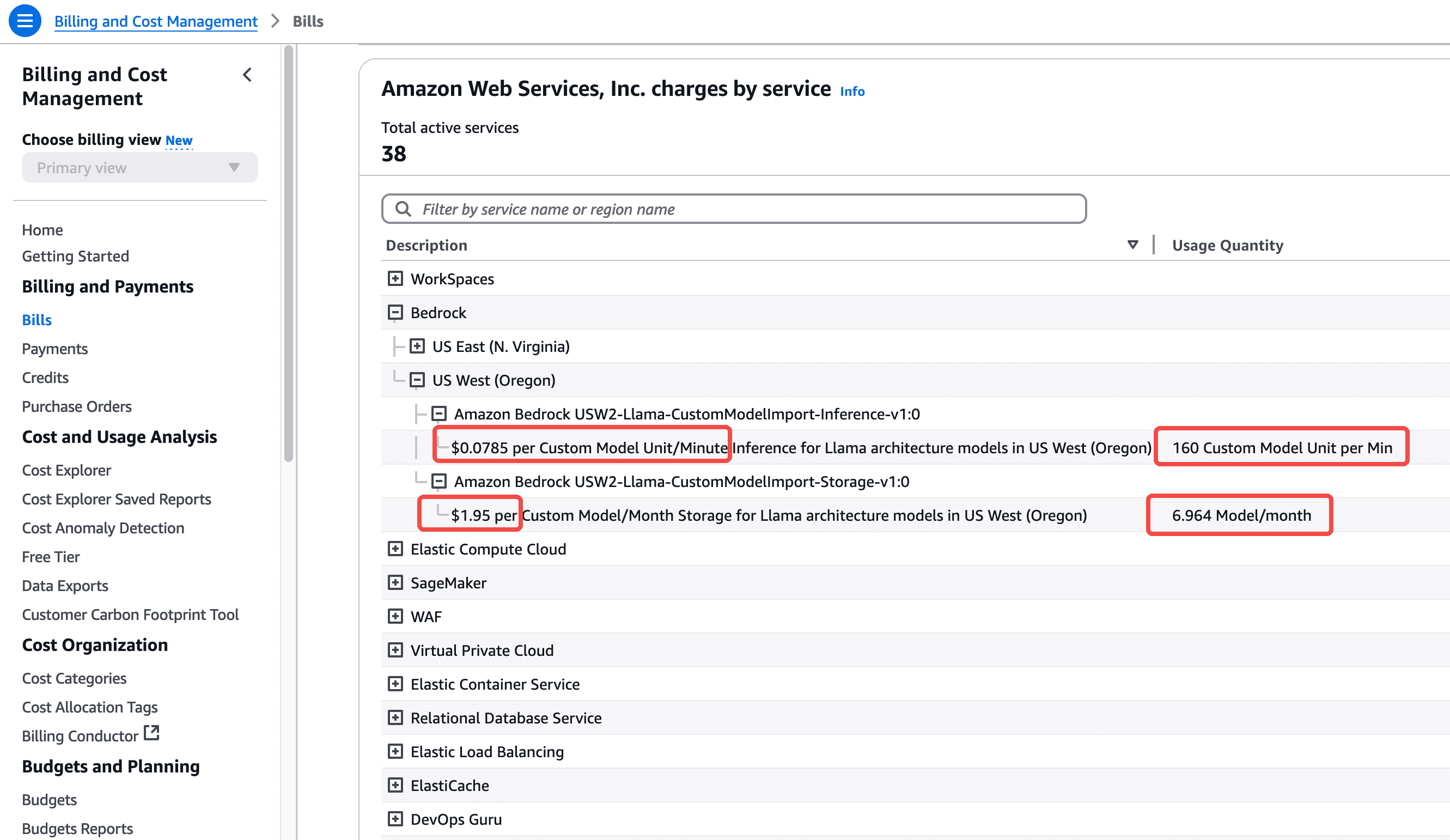This screenshot has height=840, width=1450.
Task: Expand the SageMaker charges row
Action: 395,582
